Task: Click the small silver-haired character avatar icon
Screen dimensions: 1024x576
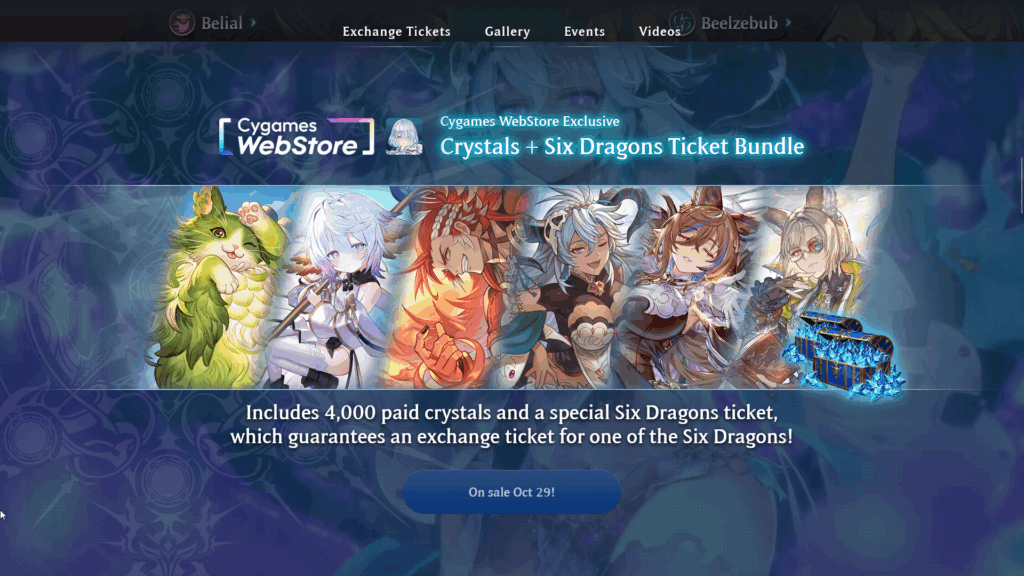Action: 404,136
